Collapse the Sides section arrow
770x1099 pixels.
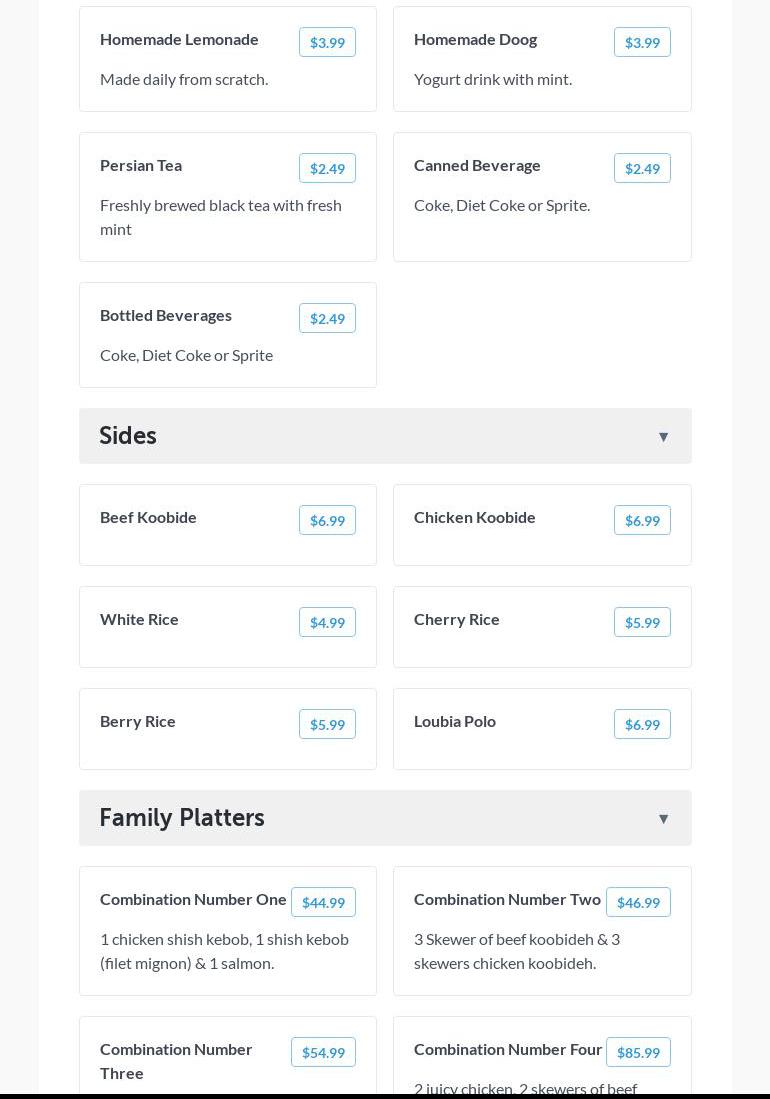(663, 437)
